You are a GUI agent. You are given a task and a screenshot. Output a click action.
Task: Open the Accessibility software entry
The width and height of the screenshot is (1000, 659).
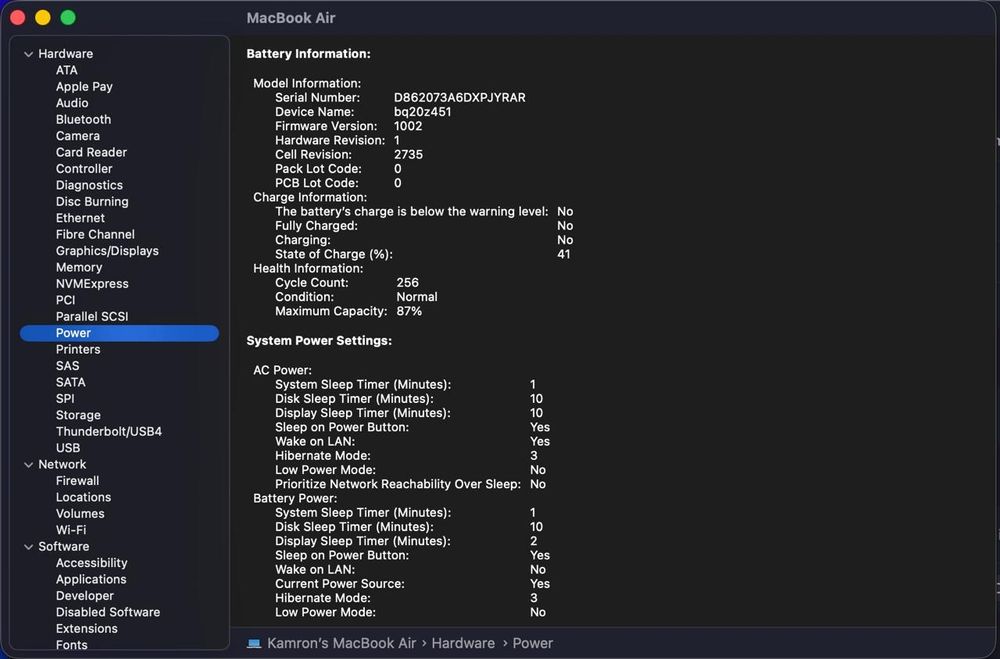(x=91, y=563)
